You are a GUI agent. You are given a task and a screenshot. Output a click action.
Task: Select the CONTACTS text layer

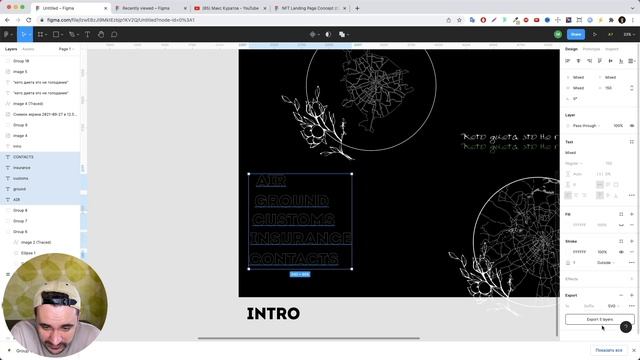pyautogui.click(x=40, y=157)
